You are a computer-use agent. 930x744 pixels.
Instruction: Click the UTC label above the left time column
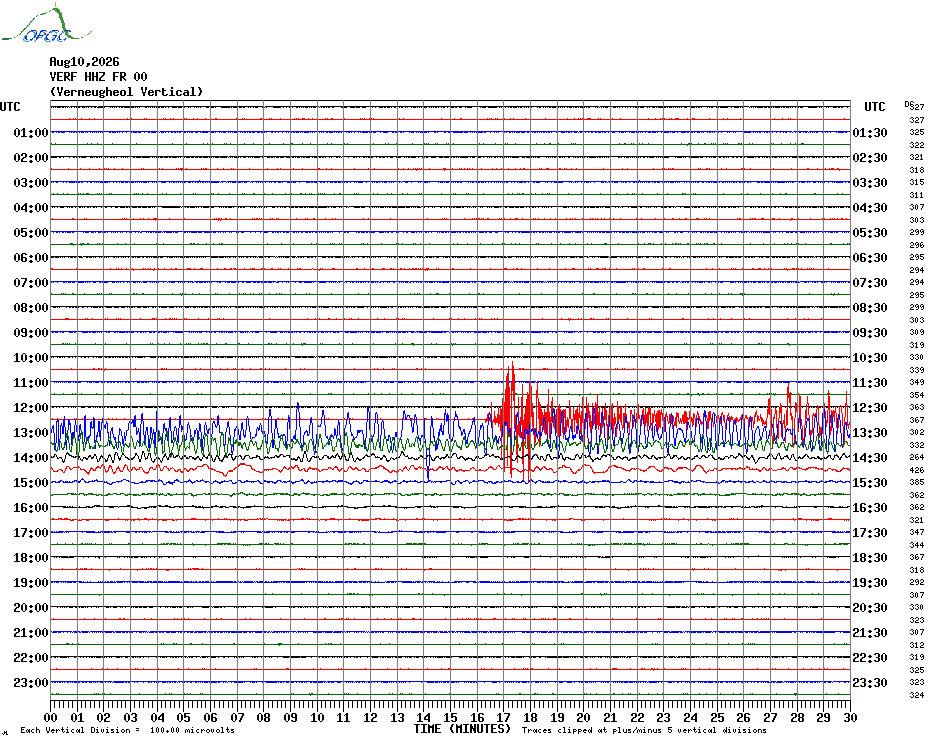click(x=10, y=107)
